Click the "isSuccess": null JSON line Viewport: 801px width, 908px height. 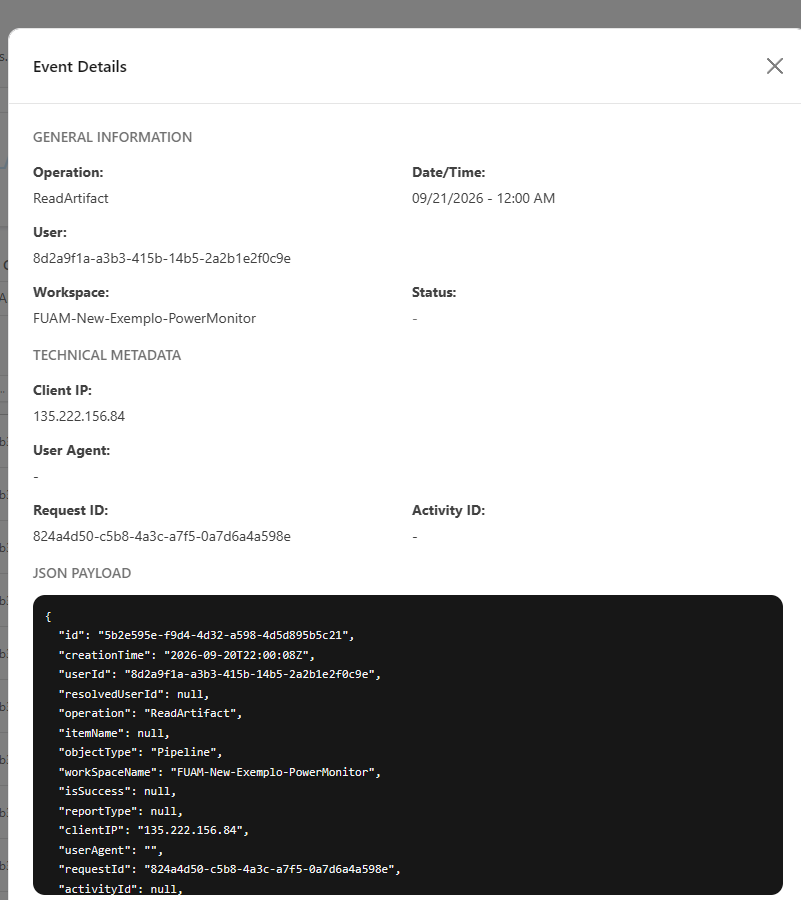click(117, 791)
